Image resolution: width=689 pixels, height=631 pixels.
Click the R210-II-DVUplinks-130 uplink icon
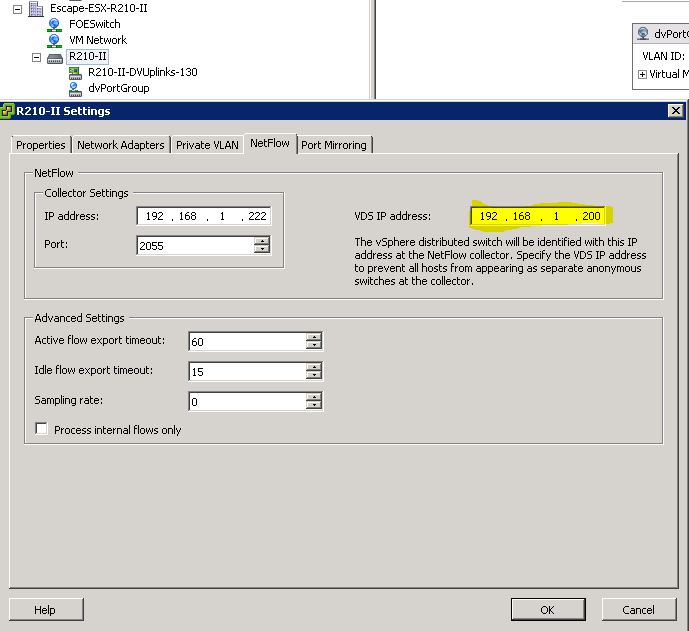pyautogui.click(x=75, y=73)
